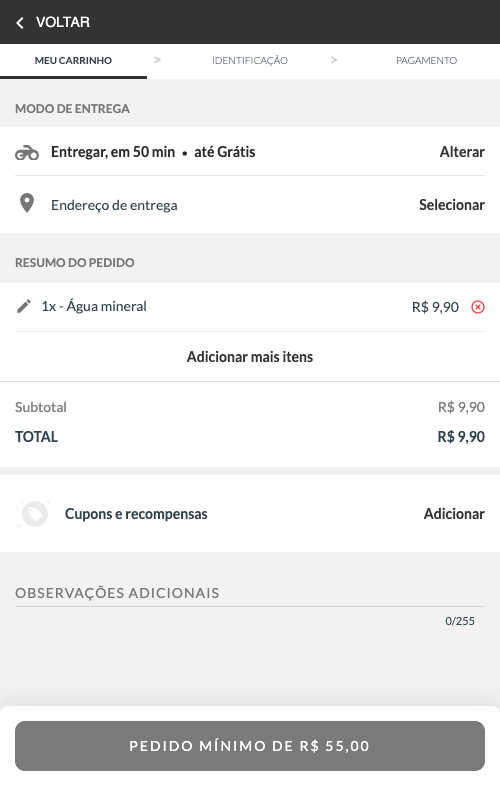
Task: Click the motorcycle delivery icon
Action: point(27,152)
